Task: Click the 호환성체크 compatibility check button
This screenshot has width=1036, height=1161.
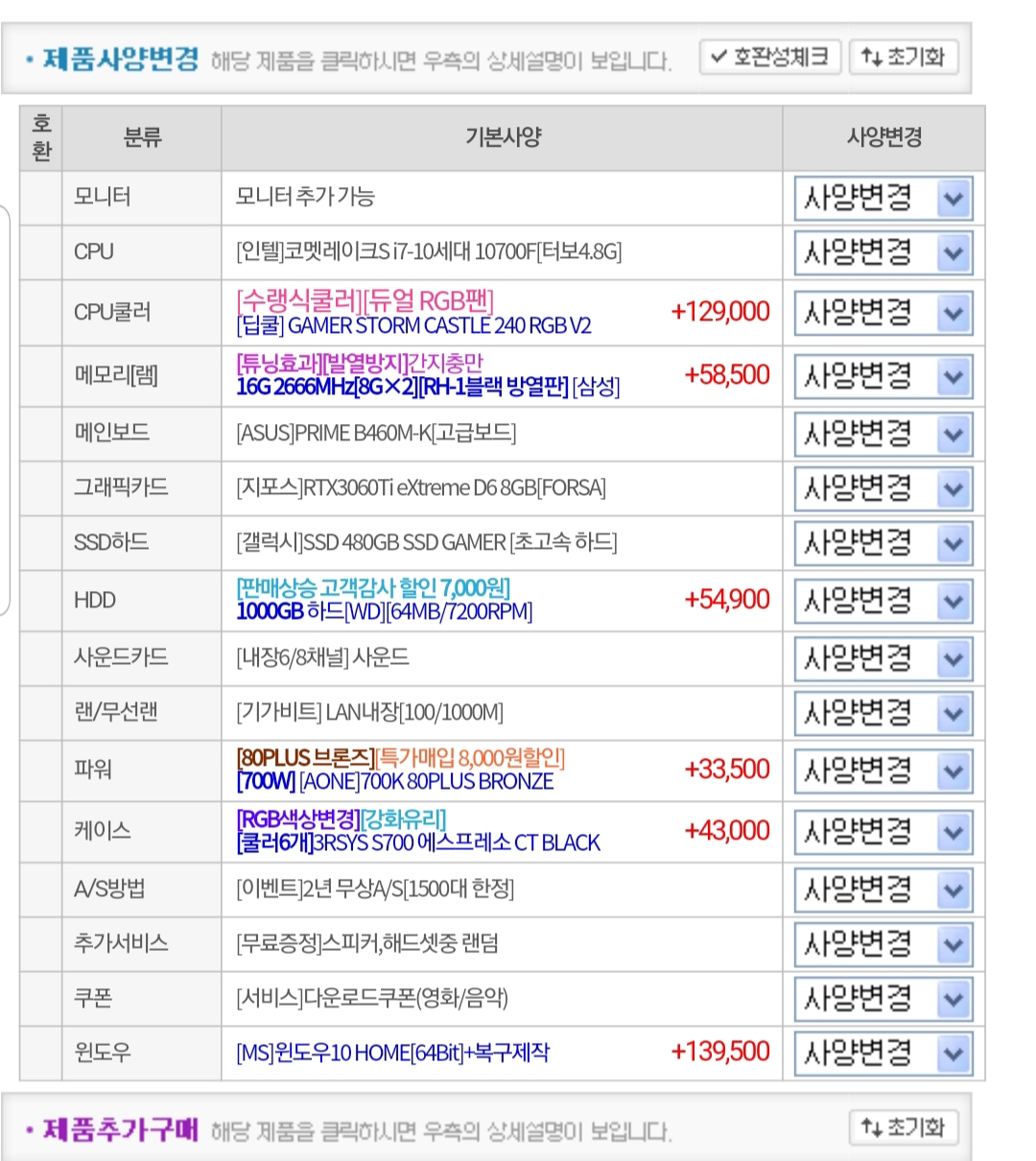Action: coord(770,58)
